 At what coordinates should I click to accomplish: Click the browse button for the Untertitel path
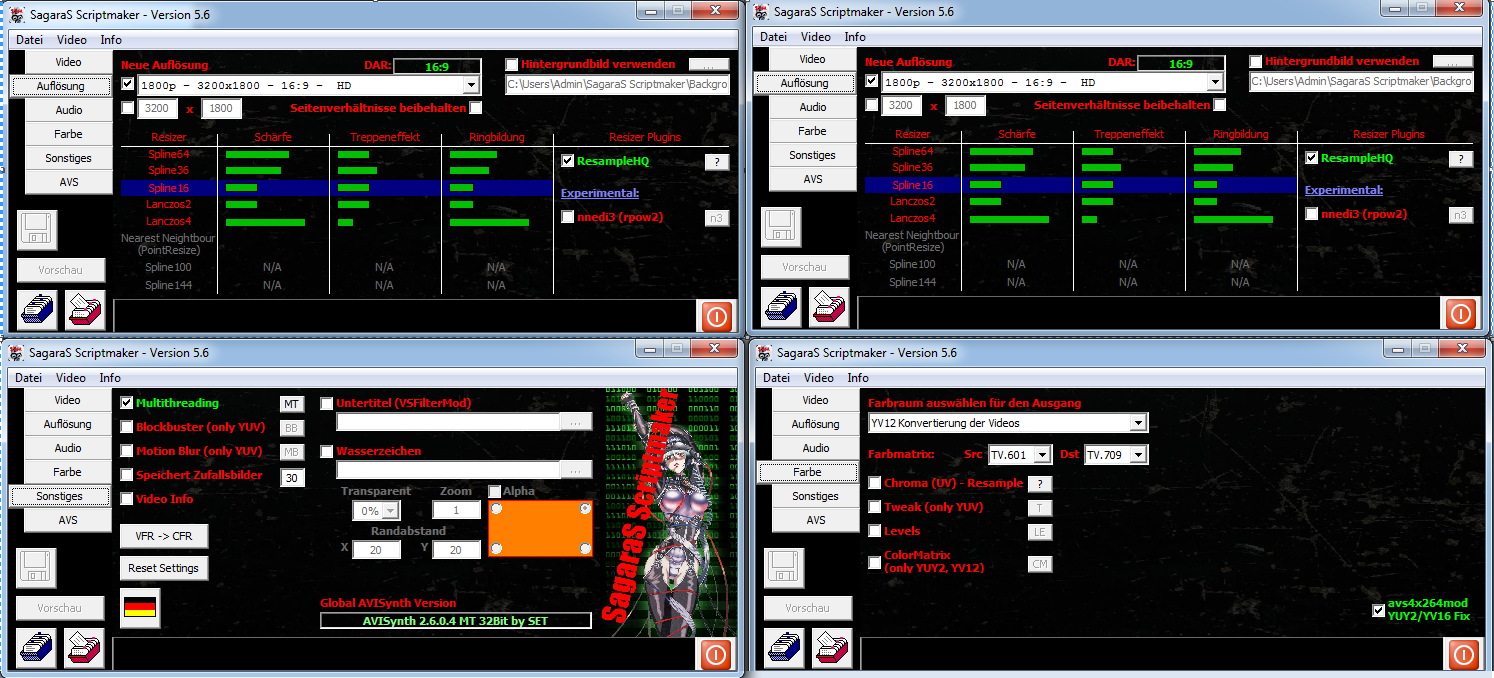click(x=575, y=423)
